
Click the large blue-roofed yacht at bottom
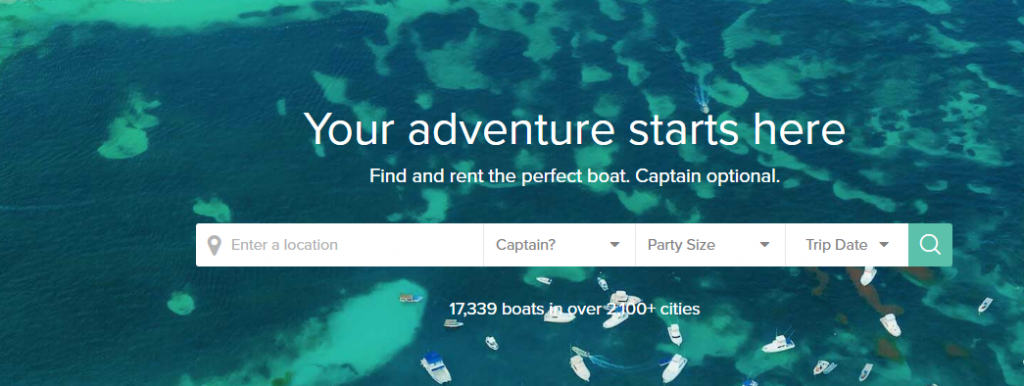pyautogui.click(x=435, y=367)
